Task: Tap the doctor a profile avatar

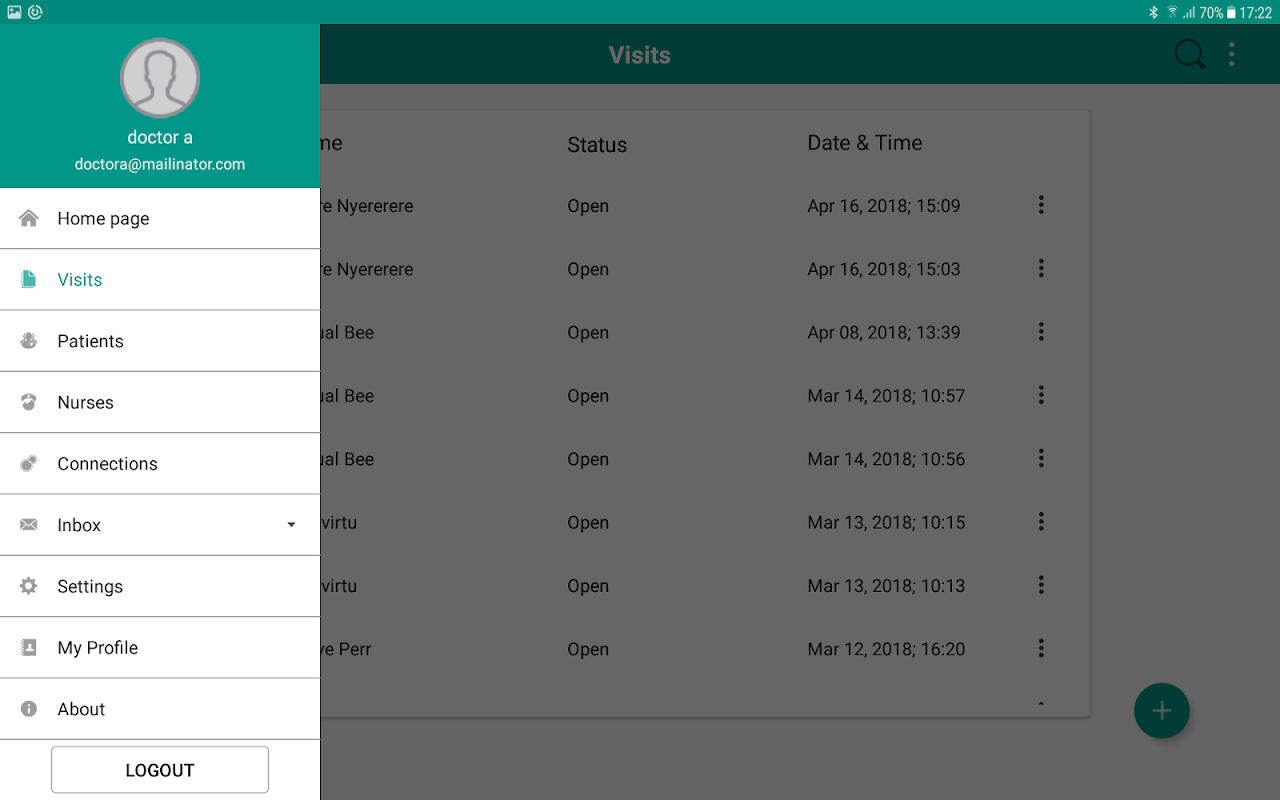Action: point(160,78)
